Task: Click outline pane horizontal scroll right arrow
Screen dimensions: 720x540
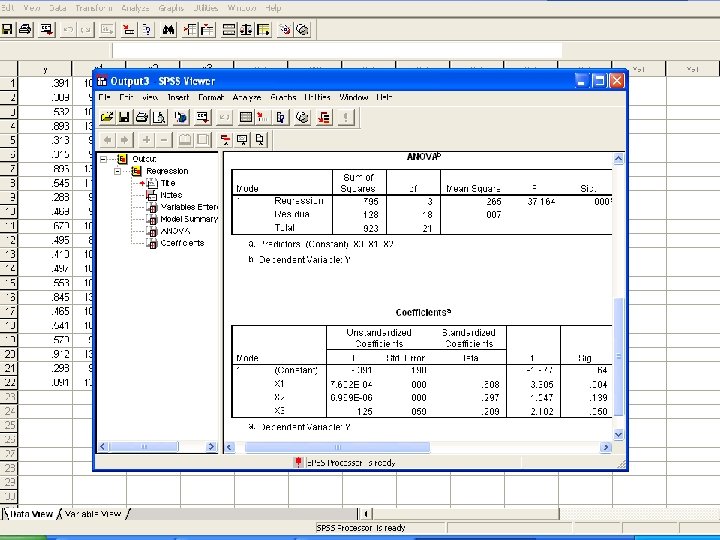Action: click(x=211, y=446)
